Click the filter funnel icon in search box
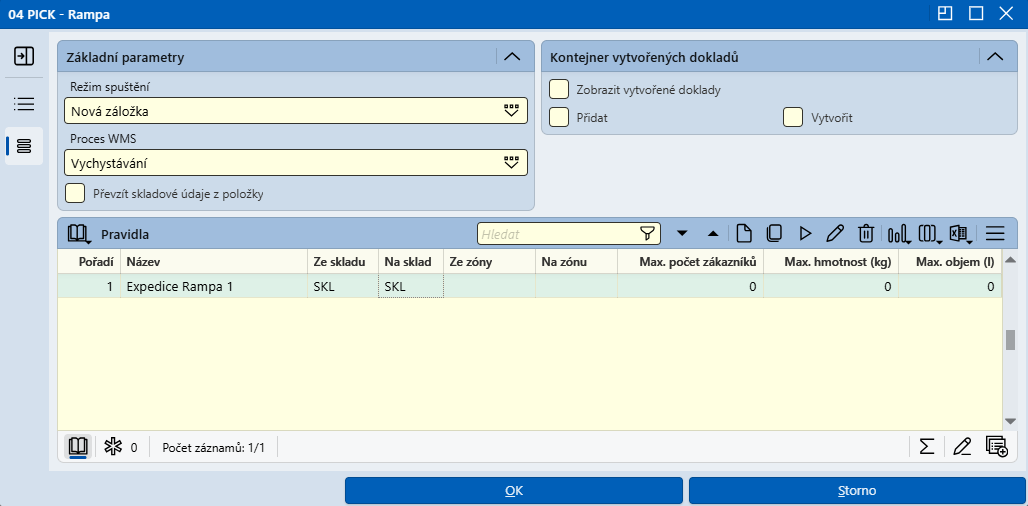1028x506 pixels. pyautogui.click(x=647, y=233)
